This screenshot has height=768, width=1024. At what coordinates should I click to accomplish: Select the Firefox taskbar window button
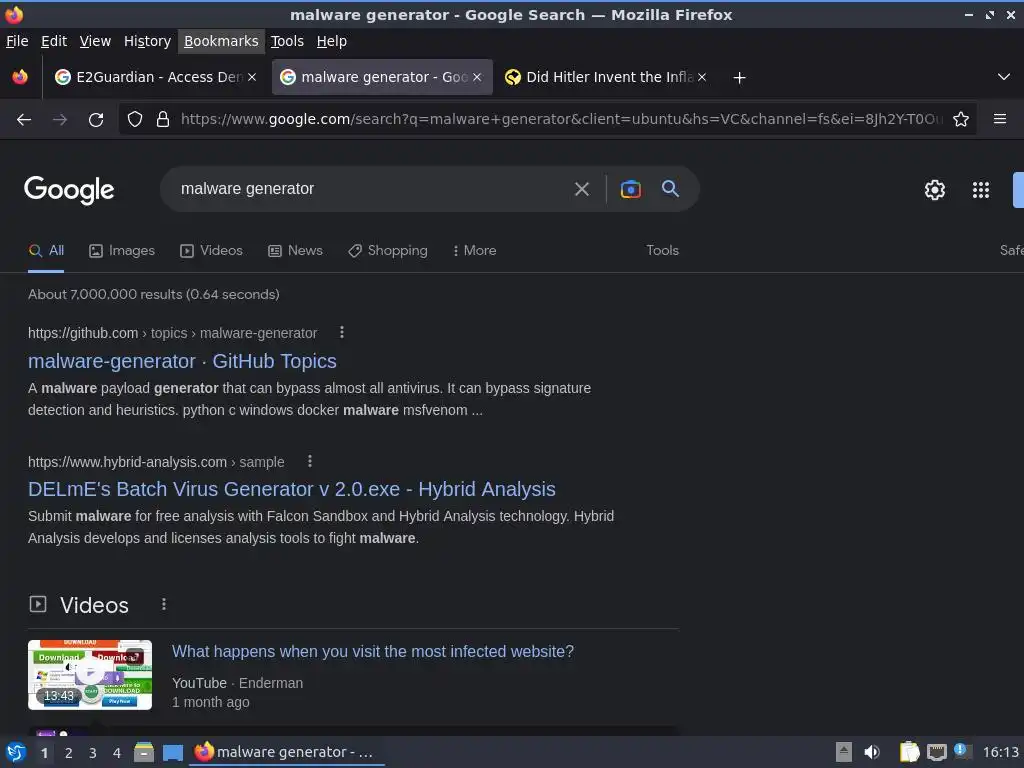point(286,752)
